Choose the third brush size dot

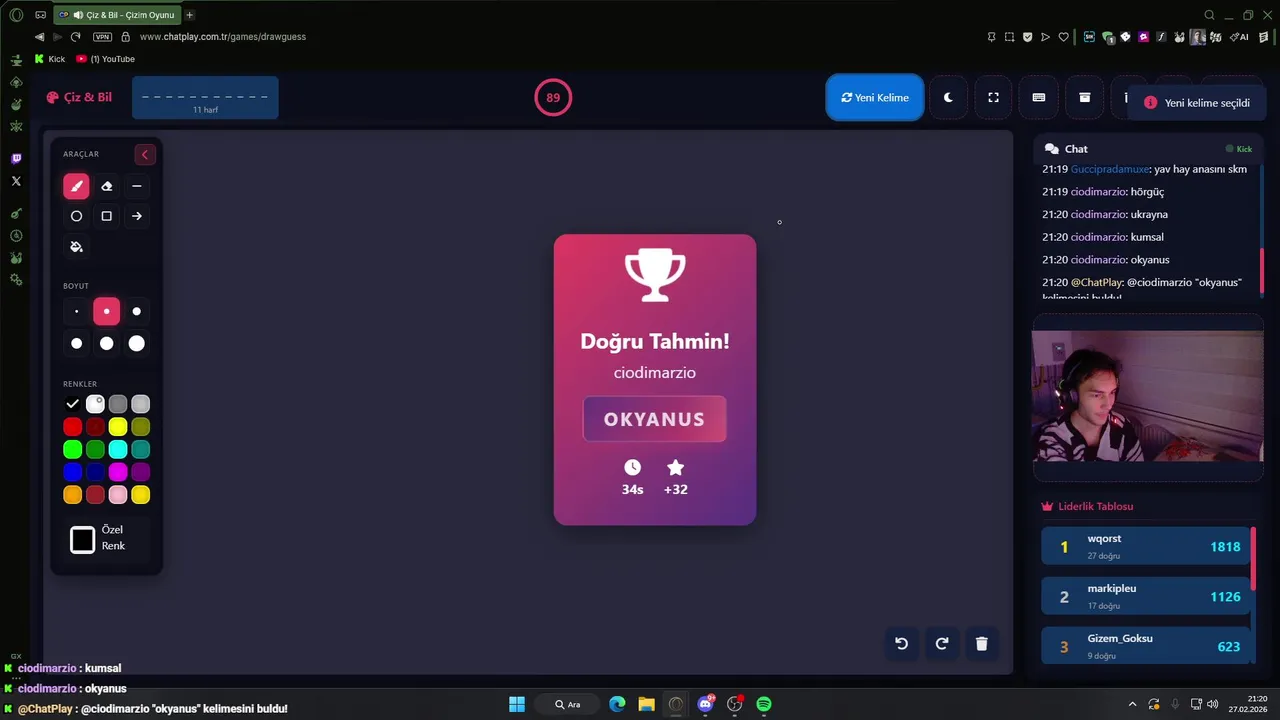(x=137, y=311)
